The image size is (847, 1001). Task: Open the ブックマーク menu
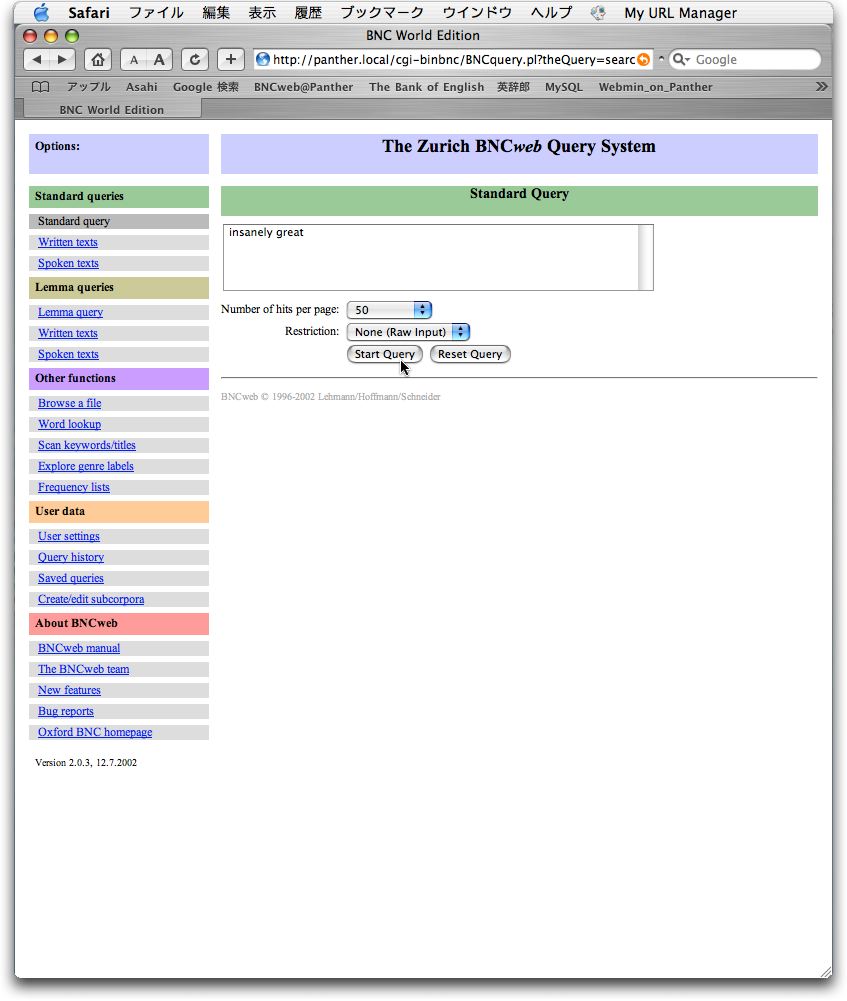tap(382, 13)
